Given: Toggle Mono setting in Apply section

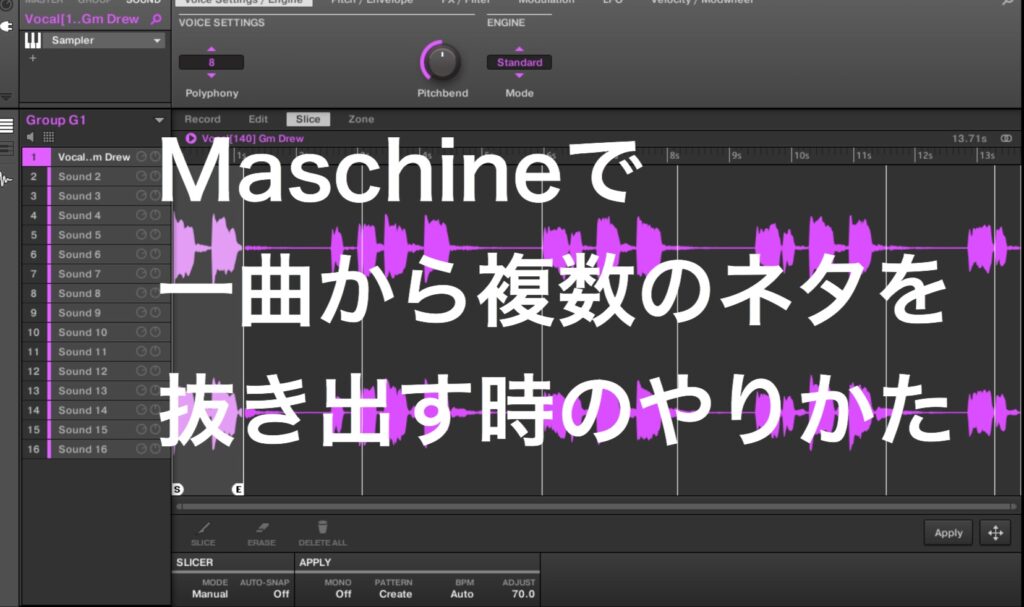Looking at the screenshot, I should pyautogui.click(x=343, y=592).
